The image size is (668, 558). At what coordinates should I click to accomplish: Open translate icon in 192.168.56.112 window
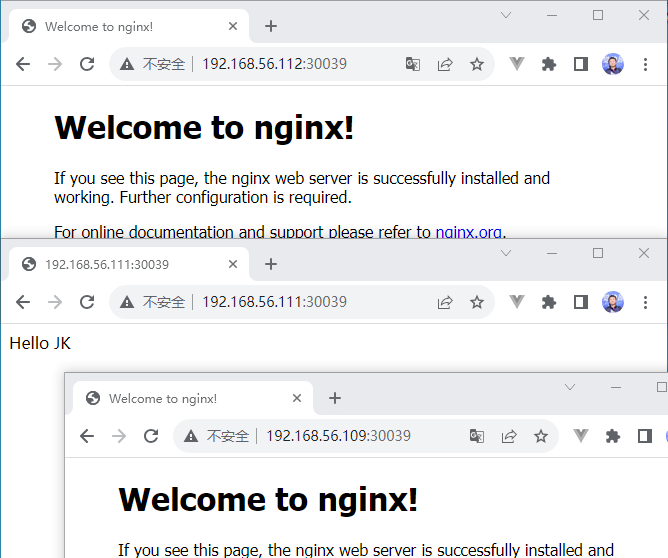click(412, 64)
